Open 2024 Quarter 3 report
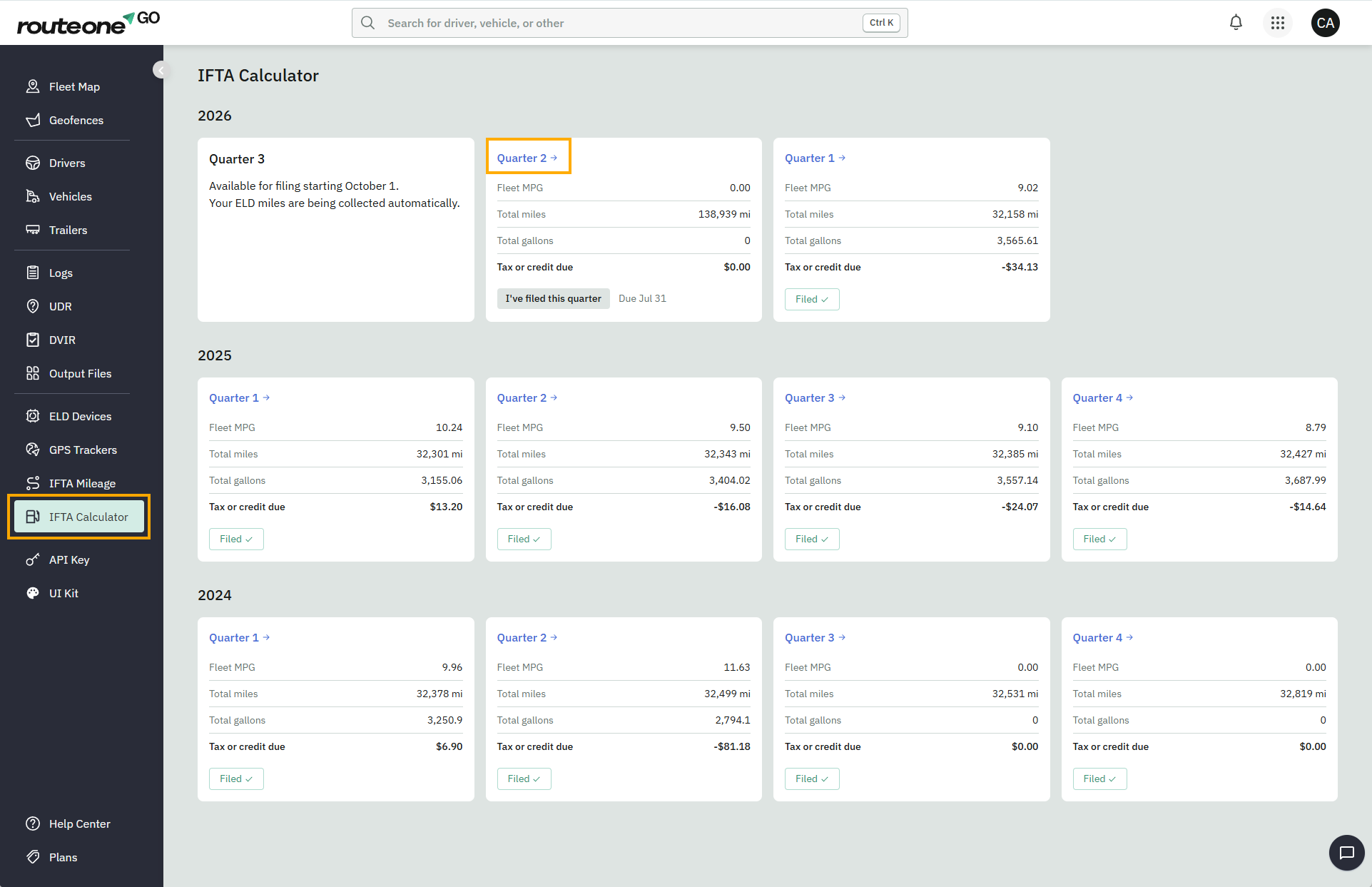The height and width of the screenshot is (887, 1372). (x=815, y=637)
